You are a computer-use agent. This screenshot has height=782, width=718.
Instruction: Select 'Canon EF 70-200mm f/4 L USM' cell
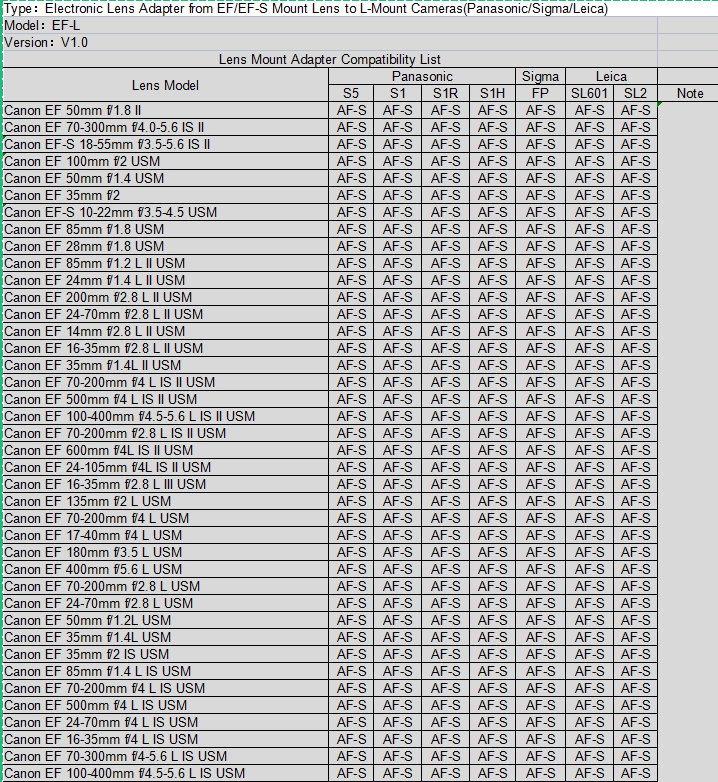coord(166,518)
